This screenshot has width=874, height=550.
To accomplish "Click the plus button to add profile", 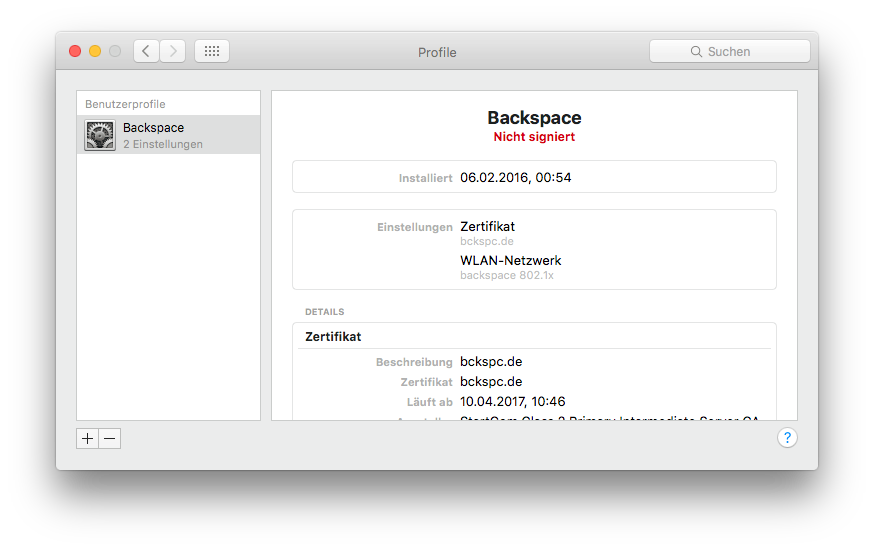I will [88, 438].
